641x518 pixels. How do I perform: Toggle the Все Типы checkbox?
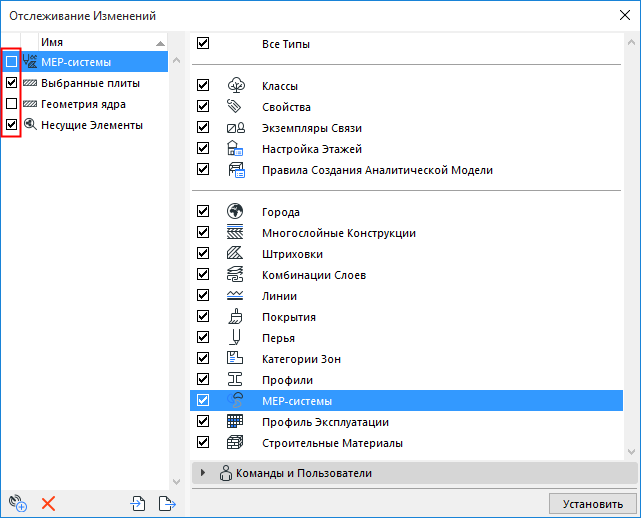pyautogui.click(x=203, y=43)
